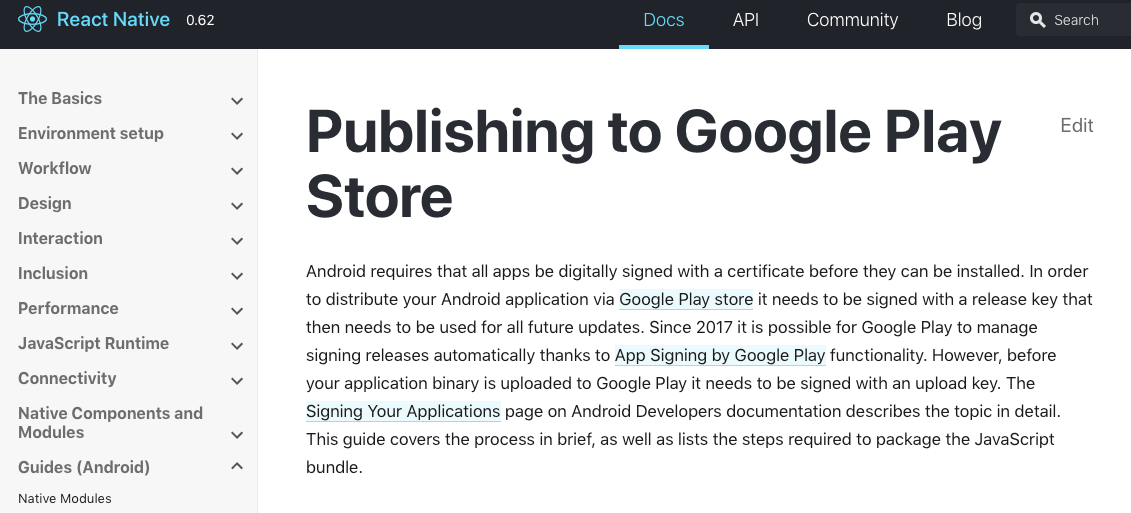Viewport: 1131px width, 513px height.
Task: Select Guides (Android) sidebar heading
Action: click(x=84, y=468)
